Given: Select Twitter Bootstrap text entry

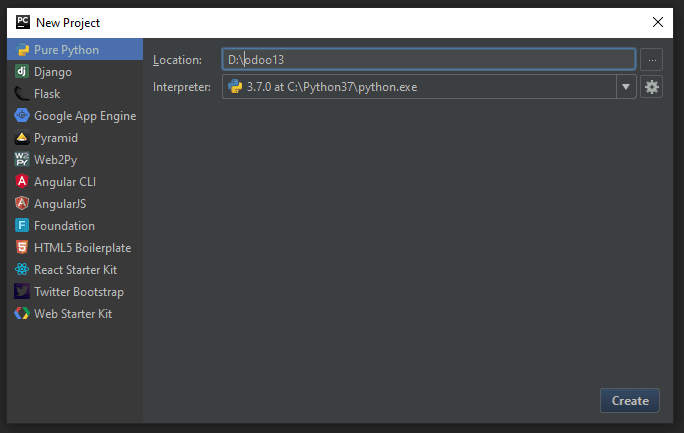Looking at the screenshot, I should pos(79,292).
